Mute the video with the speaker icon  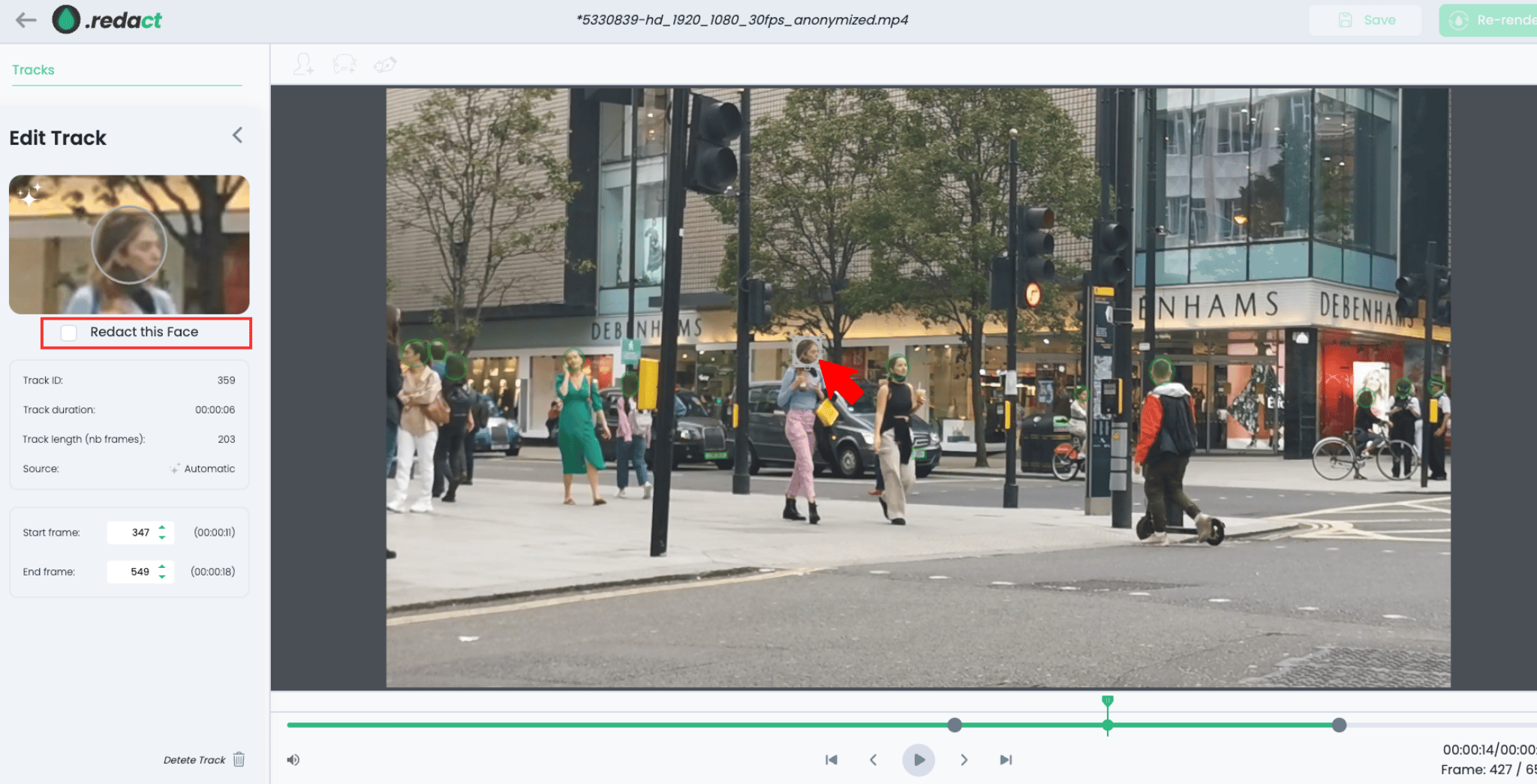point(293,760)
